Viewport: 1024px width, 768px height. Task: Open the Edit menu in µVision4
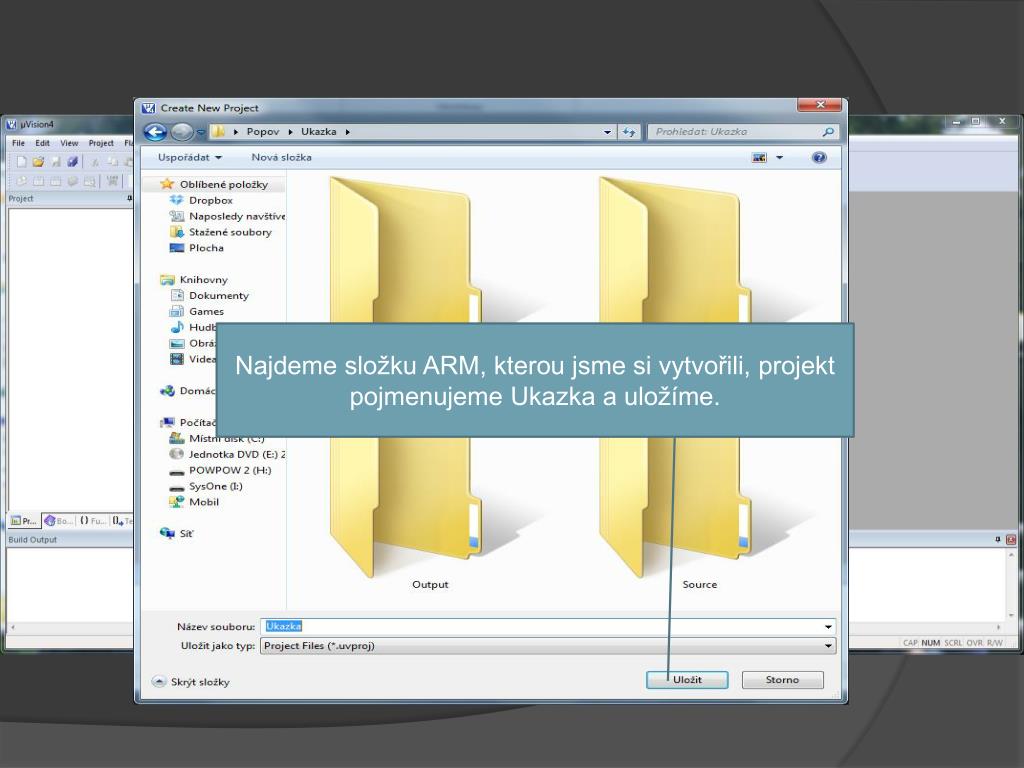click(x=42, y=143)
